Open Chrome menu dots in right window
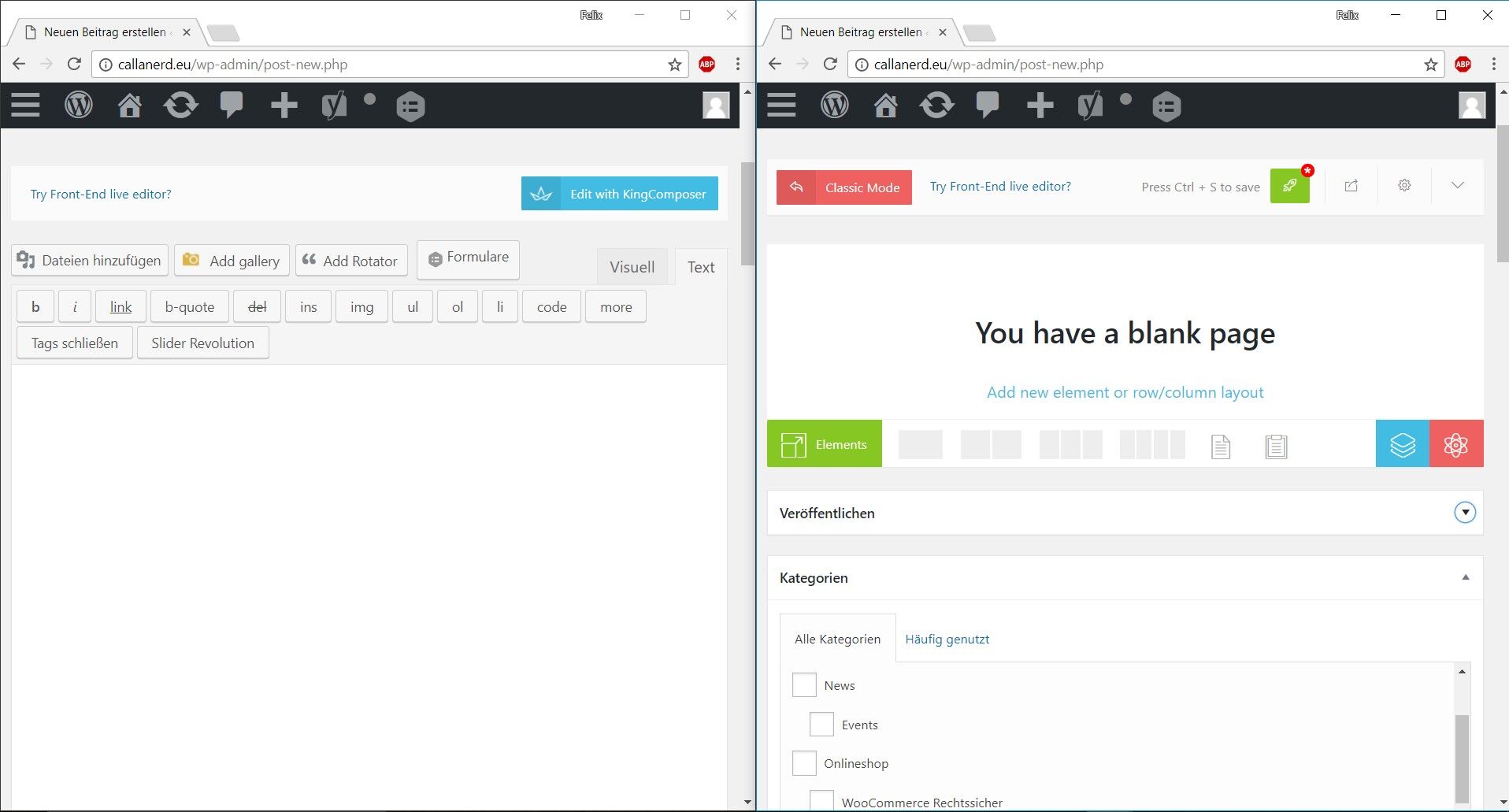 point(1494,65)
